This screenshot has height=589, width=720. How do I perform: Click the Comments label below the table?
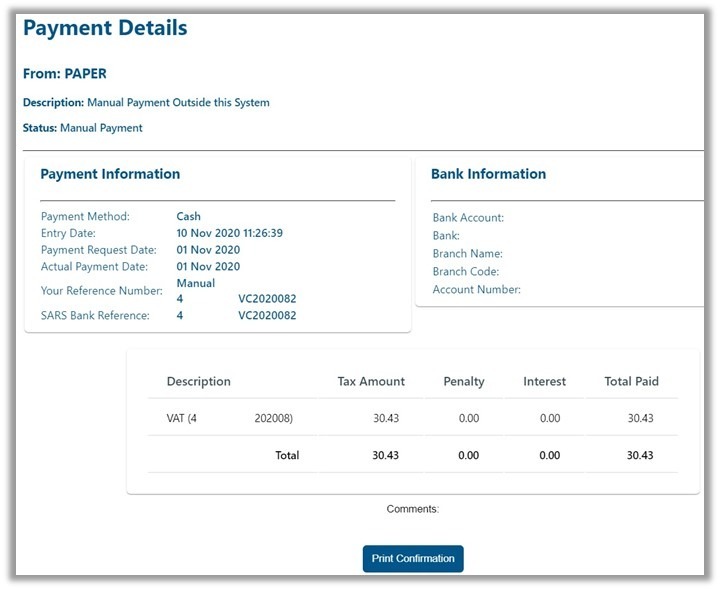[x=412, y=509]
